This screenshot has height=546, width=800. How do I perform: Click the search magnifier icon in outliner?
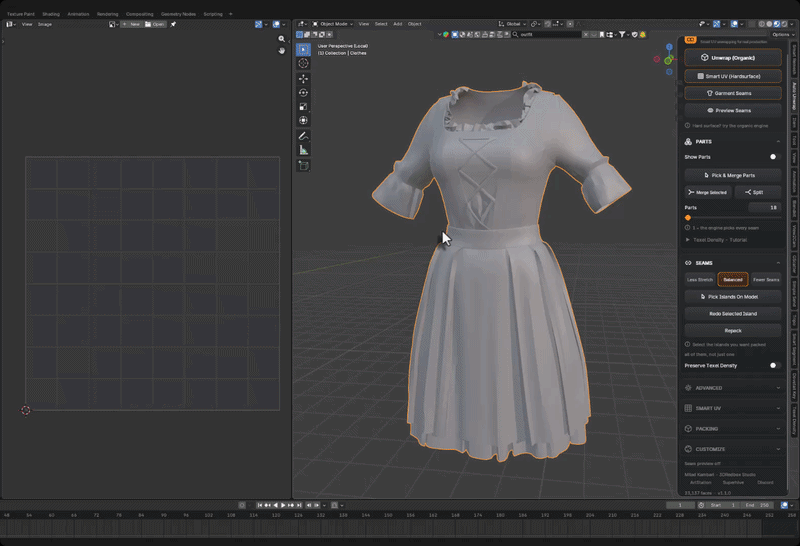coord(515,34)
